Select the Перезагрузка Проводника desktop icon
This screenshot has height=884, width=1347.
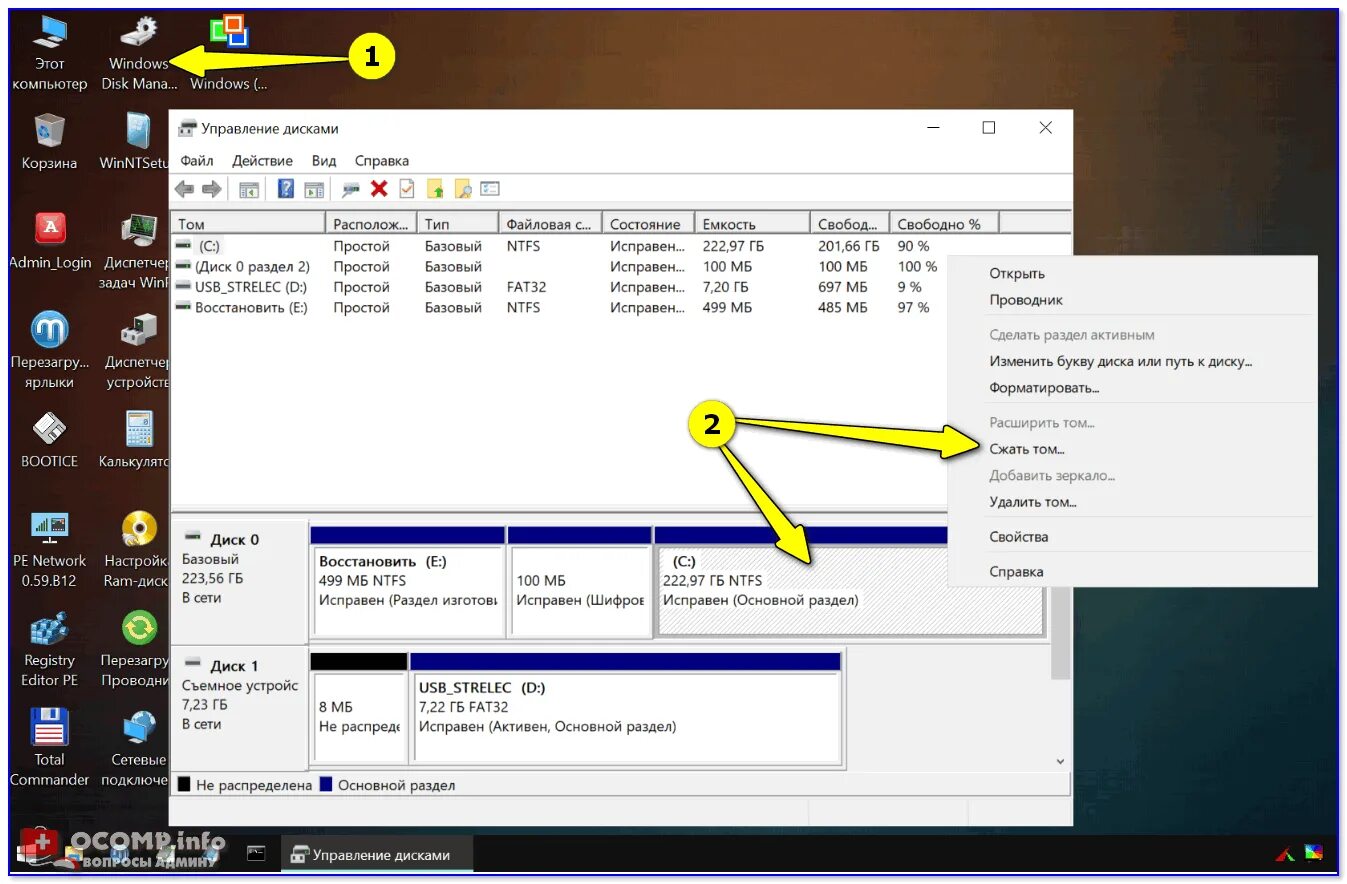[x=135, y=649]
